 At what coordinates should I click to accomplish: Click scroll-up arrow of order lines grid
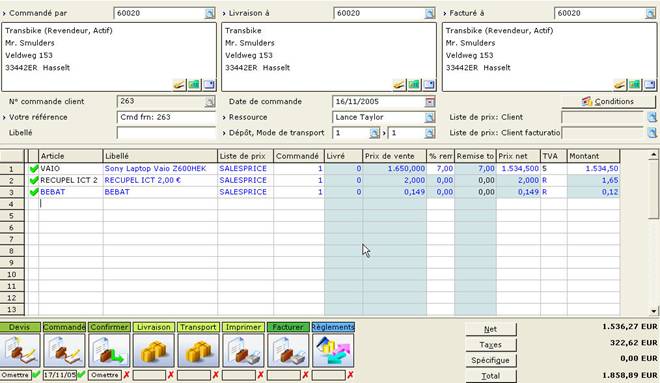pyautogui.click(x=653, y=155)
